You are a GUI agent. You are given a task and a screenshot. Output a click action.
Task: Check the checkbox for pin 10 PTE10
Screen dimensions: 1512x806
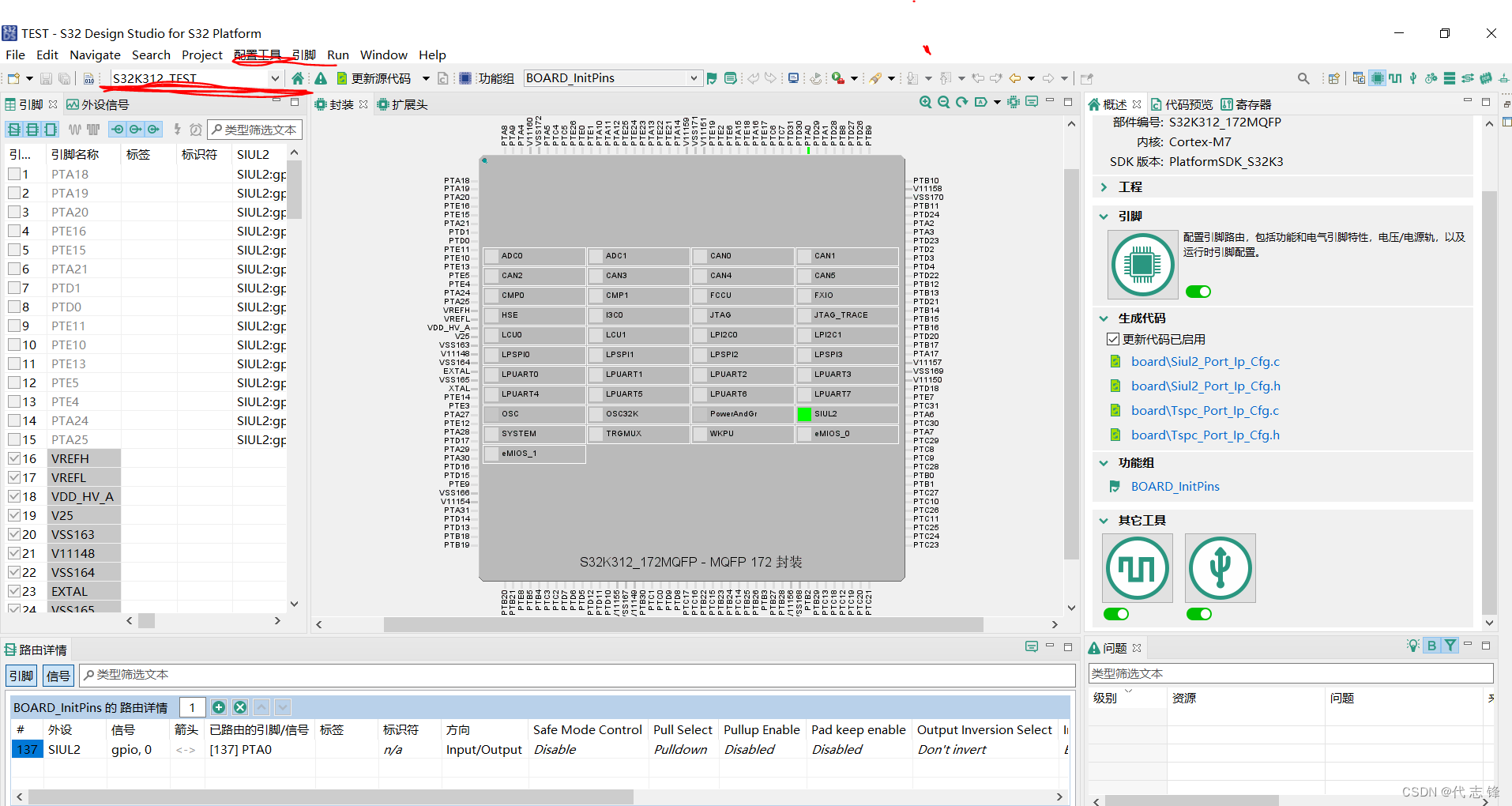point(14,345)
